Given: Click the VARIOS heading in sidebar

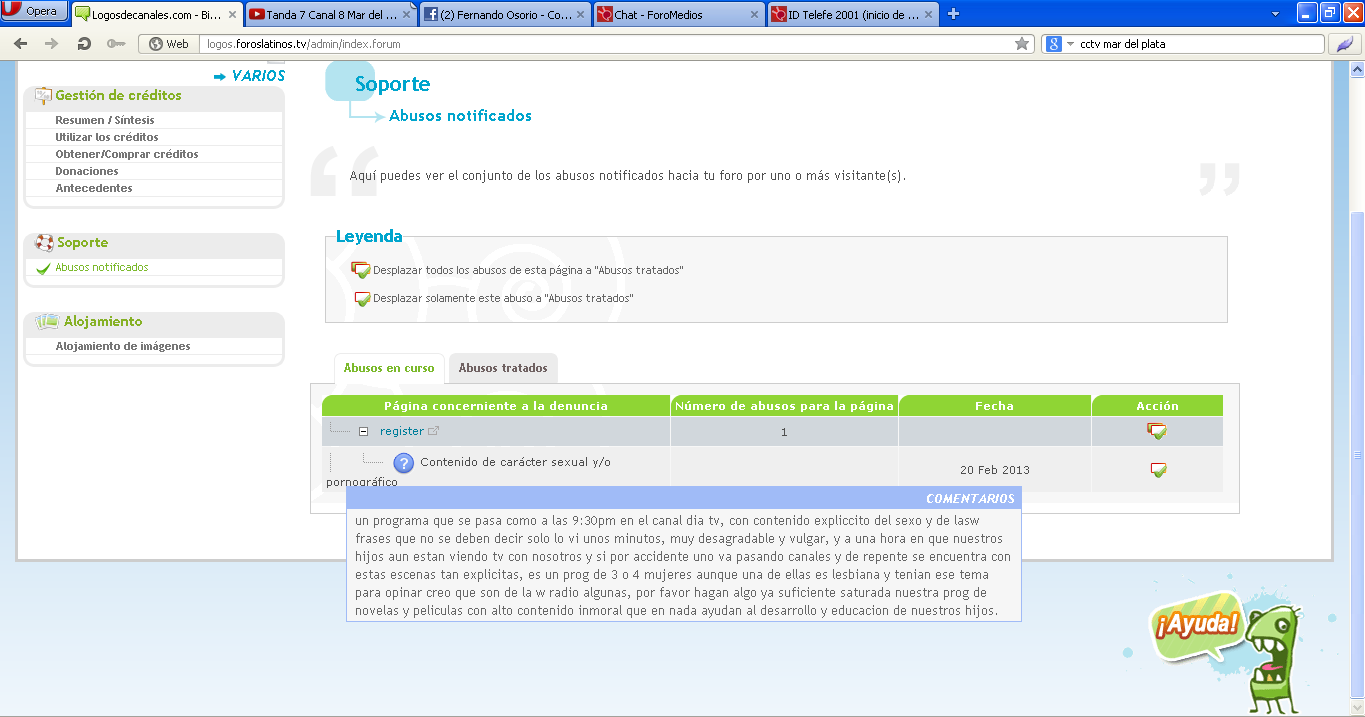Looking at the screenshot, I should (x=258, y=76).
